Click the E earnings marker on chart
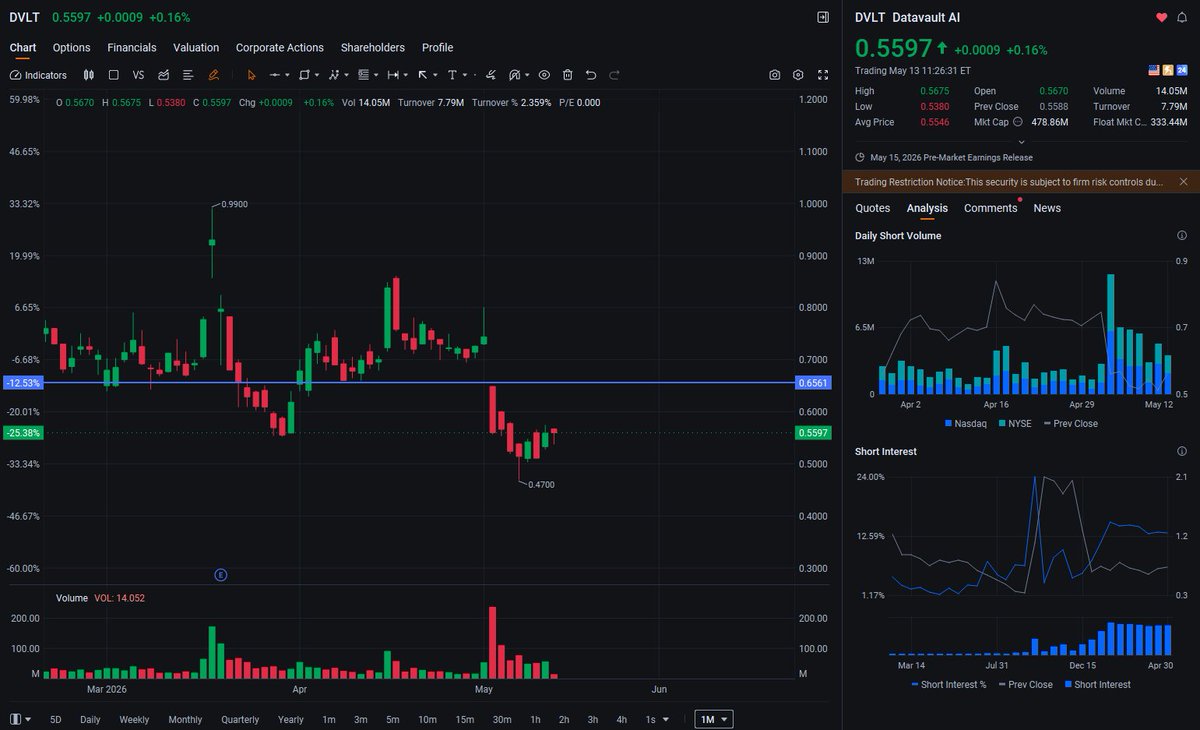Screen dimensions: 1200x730 click(x=221, y=575)
